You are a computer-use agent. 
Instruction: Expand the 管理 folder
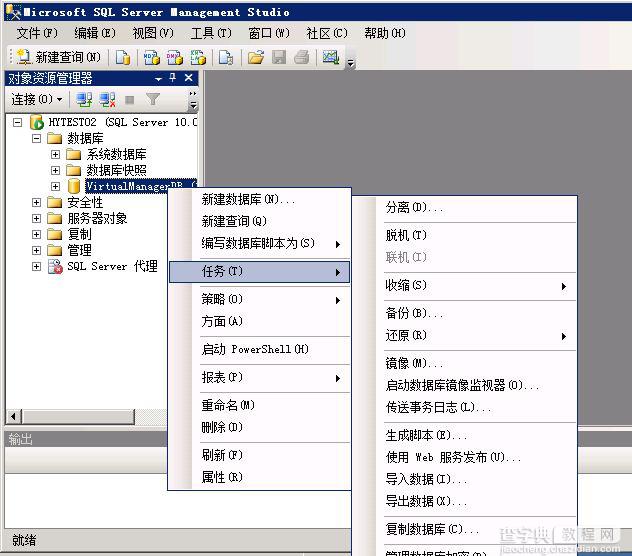click(36, 250)
